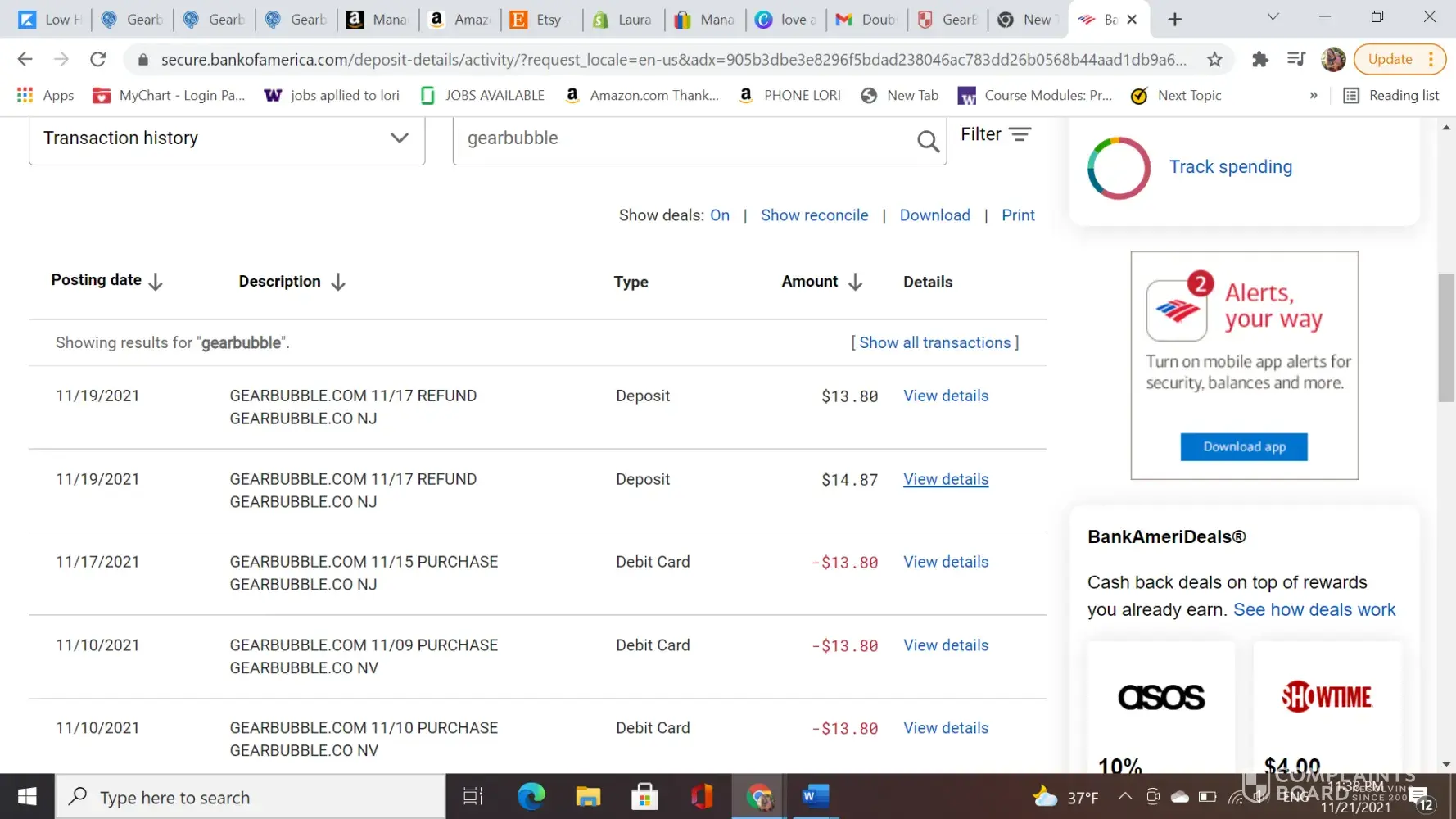Open a new browser tab with plus
Screen dimensions: 1456x819
click(x=1175, y=19)
